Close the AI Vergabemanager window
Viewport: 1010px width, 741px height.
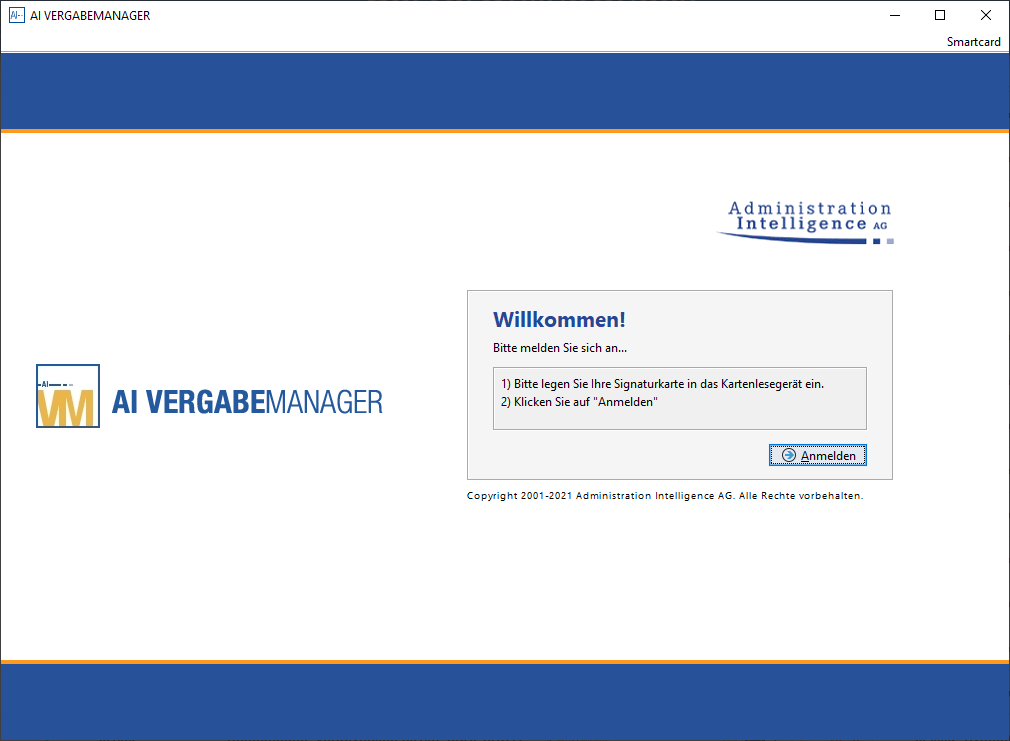tap(986, 15)
